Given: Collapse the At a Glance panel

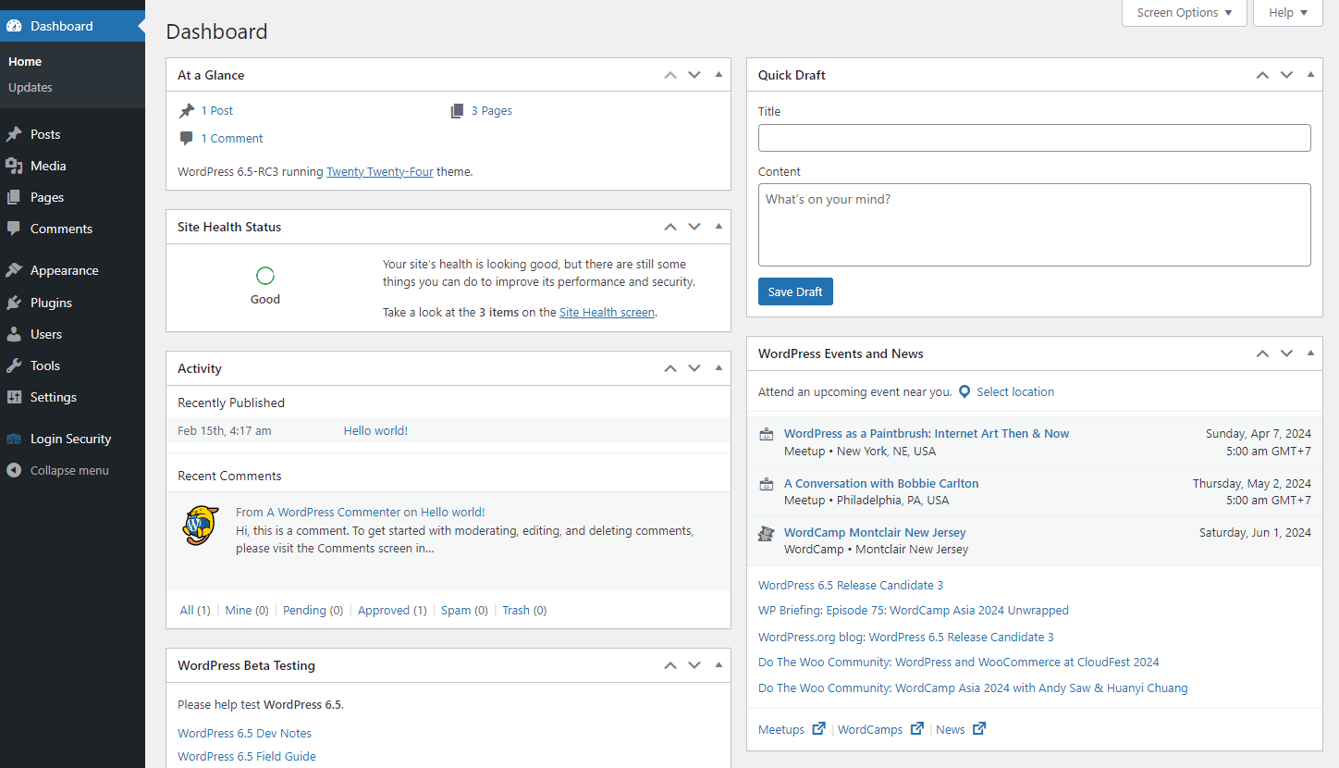Looking at the screenshot, I should [718, 74].
